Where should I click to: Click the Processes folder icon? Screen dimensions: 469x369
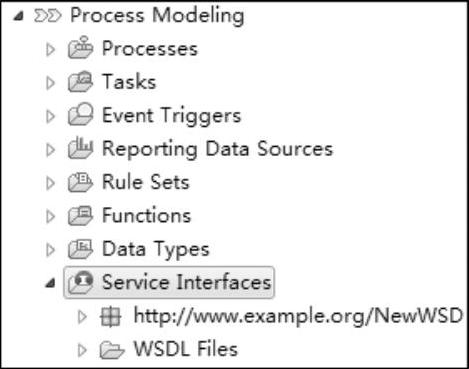click(x=80, y=48)
